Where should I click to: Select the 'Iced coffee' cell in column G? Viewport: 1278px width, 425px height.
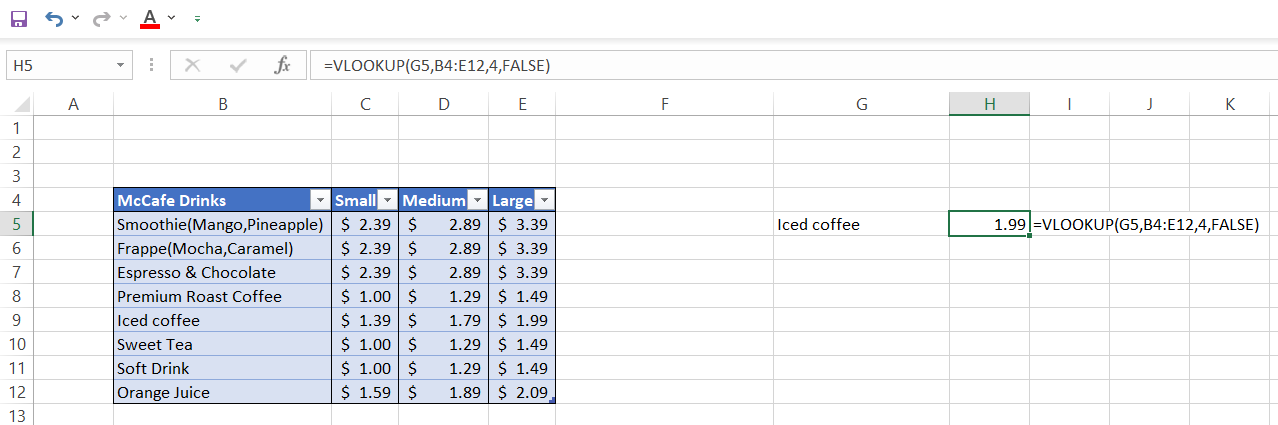coord(860,225)
